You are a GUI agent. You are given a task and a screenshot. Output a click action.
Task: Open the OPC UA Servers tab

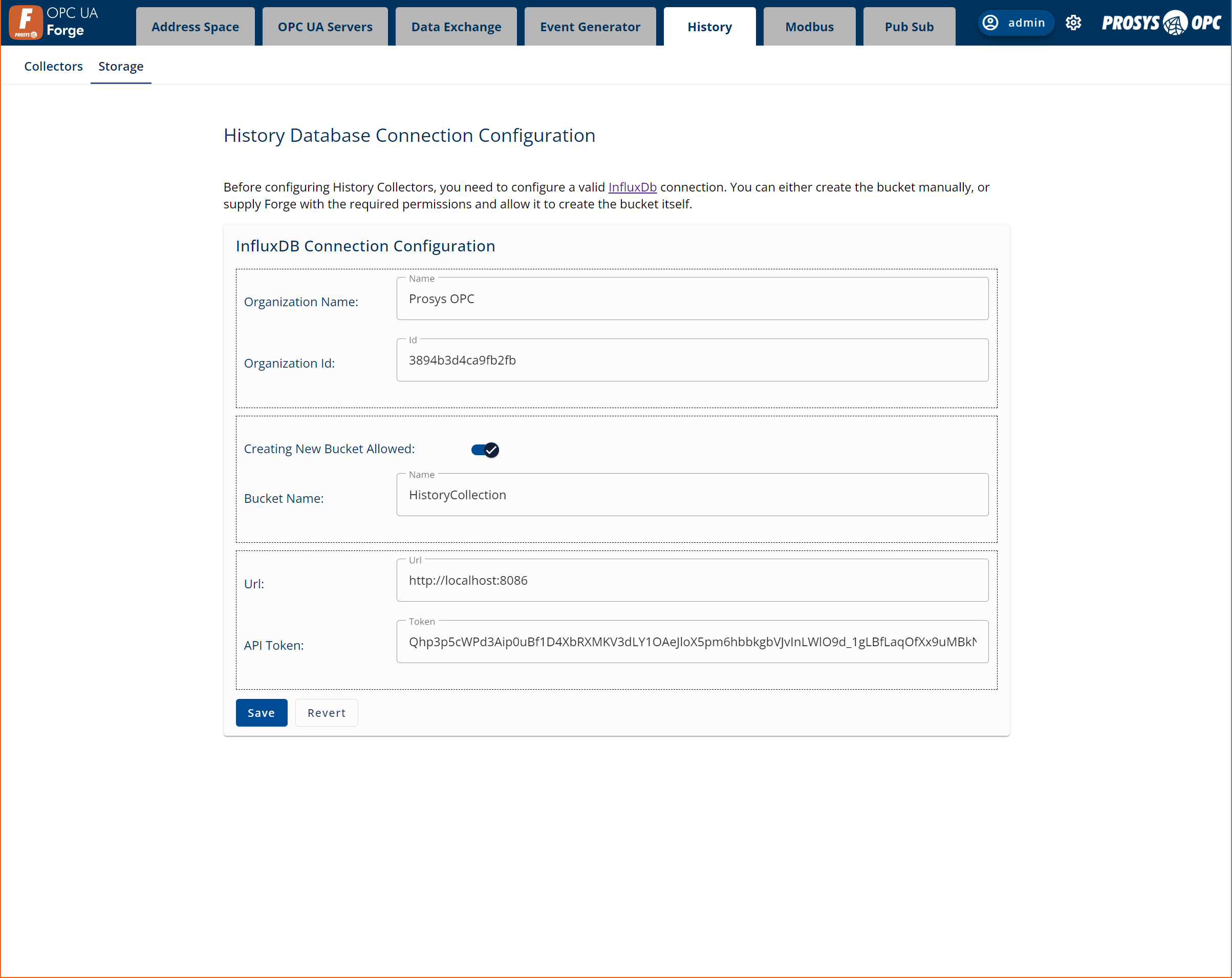coord(325,27)
